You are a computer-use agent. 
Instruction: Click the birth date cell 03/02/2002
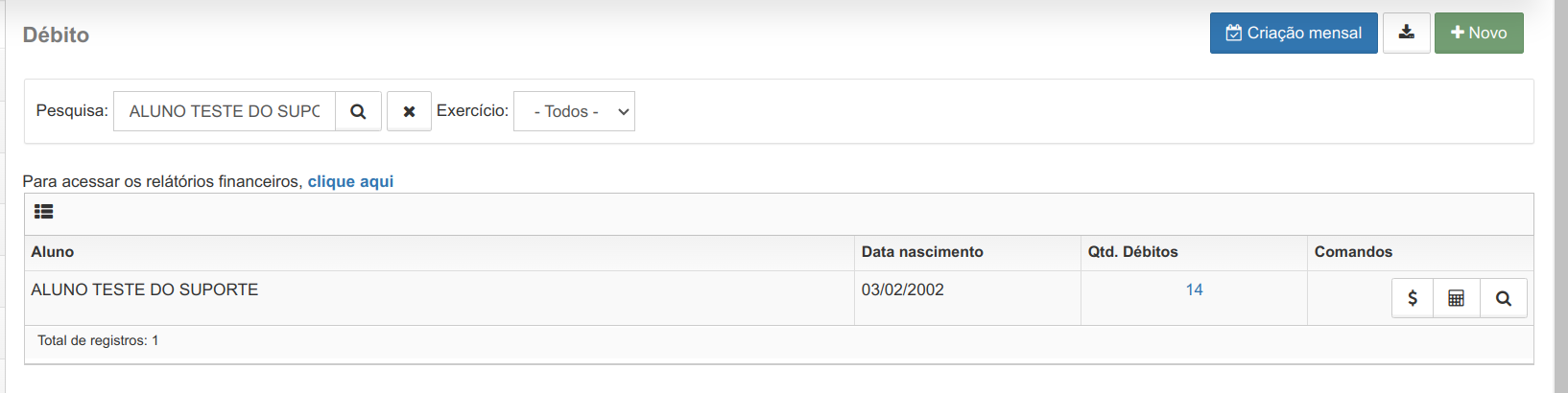click(x=903, y=289)
